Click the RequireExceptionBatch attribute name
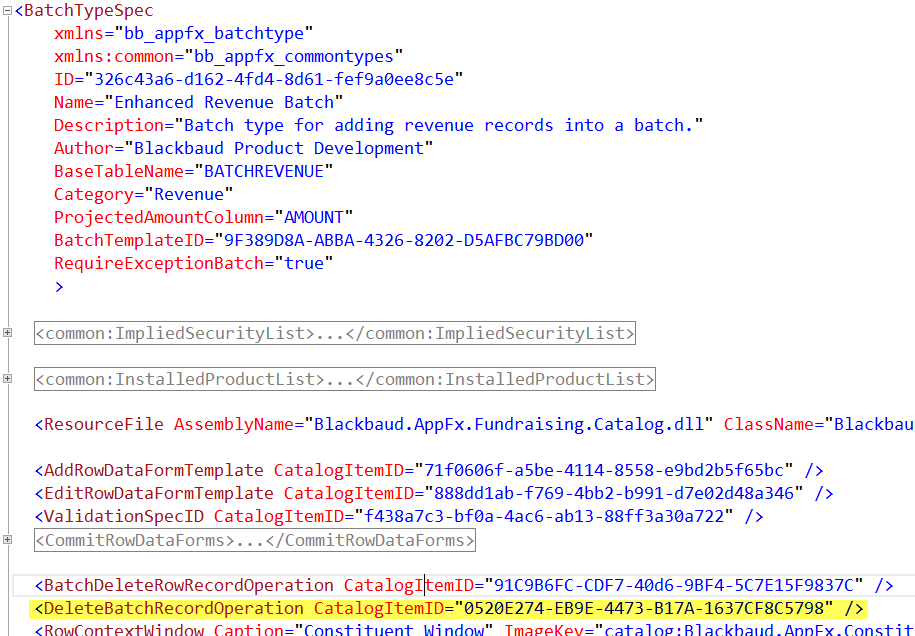The width and height of the screenshot is (915, 636). point(159,263)
